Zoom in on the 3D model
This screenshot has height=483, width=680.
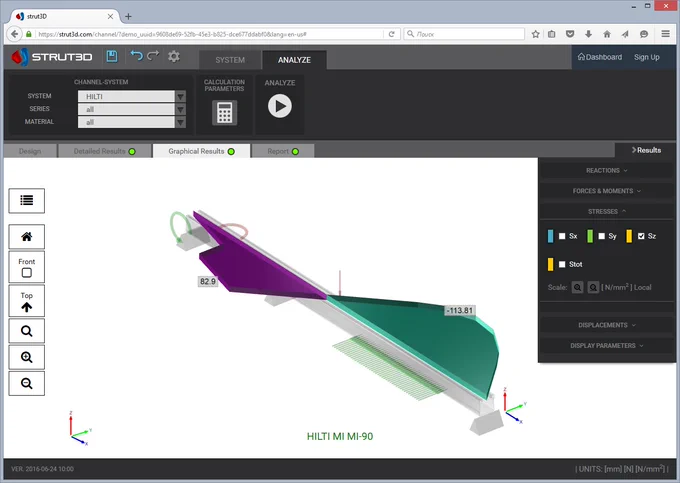coord(26,357)
